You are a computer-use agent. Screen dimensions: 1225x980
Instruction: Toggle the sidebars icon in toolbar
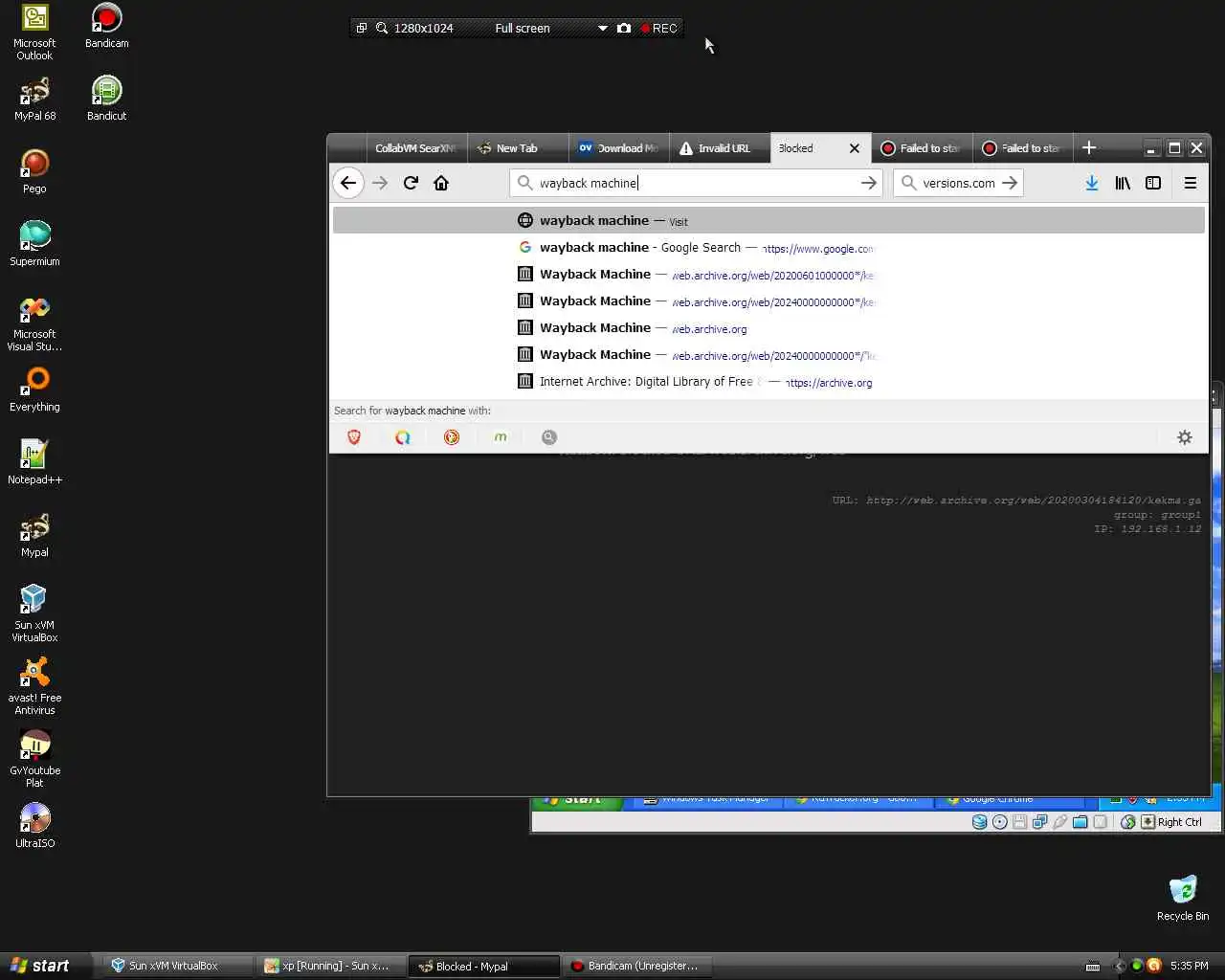pos(1153,183)
